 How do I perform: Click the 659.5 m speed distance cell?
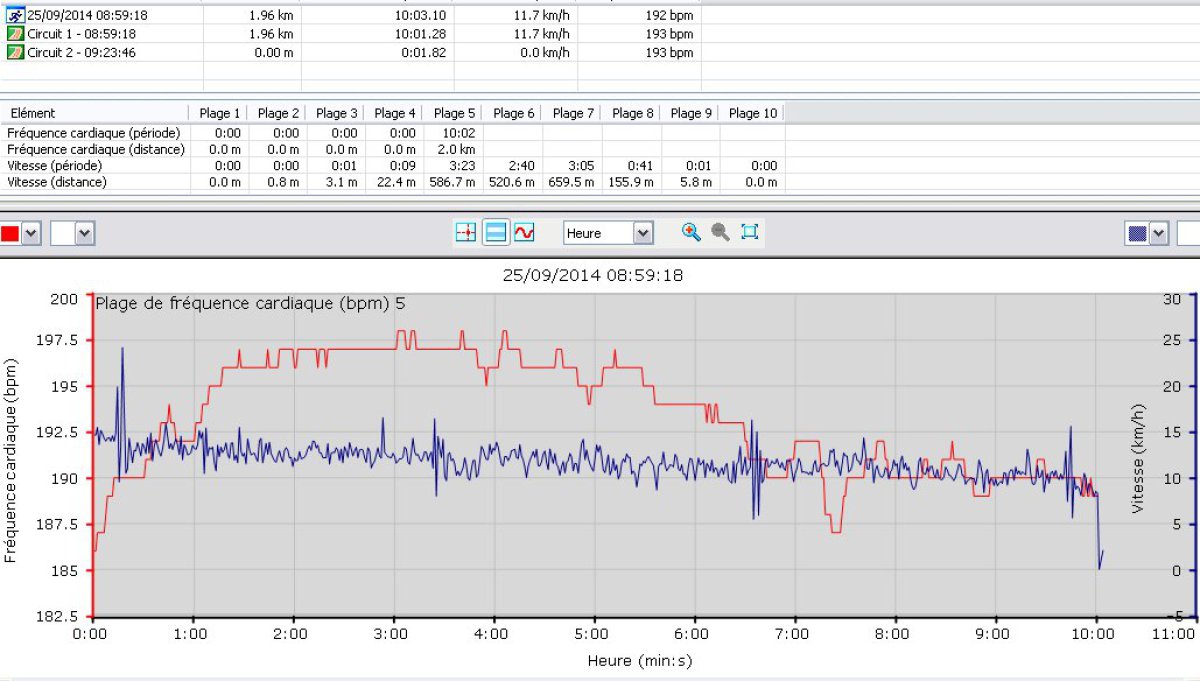point(571,182)
